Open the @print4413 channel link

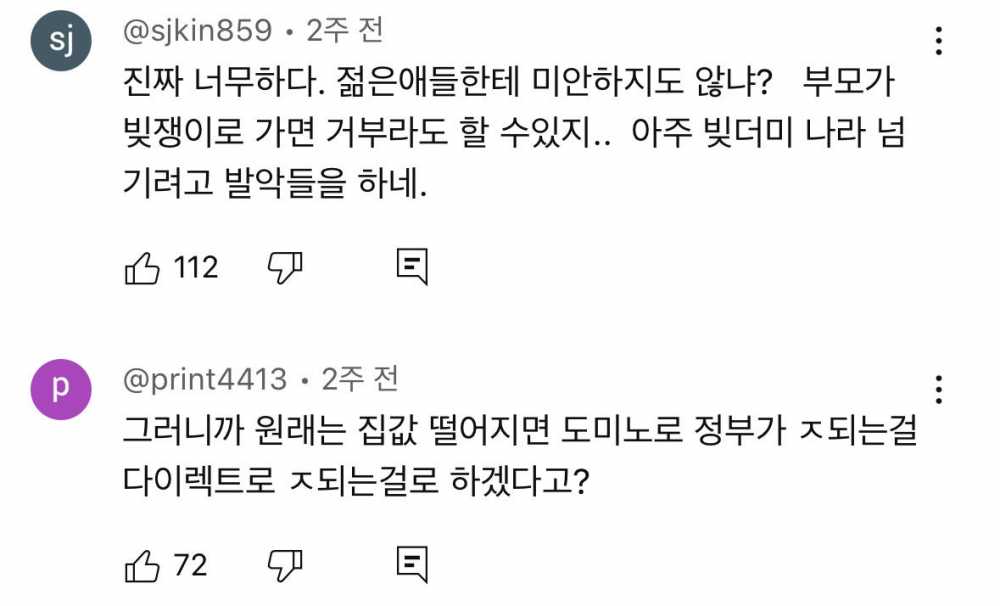pos(204,380)
